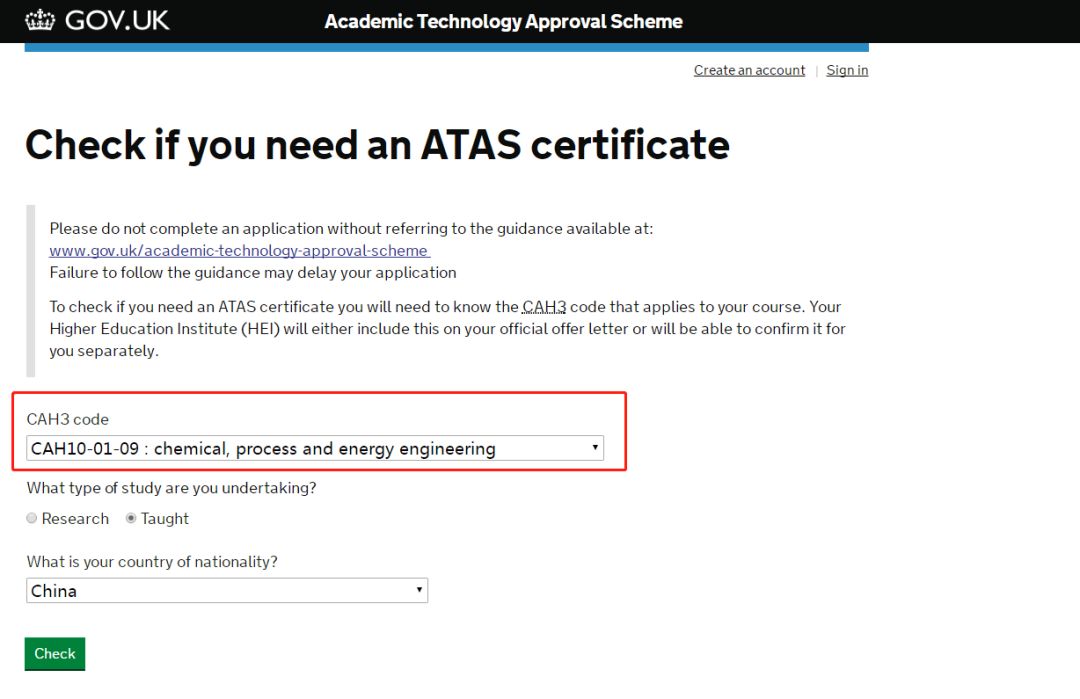Screen dimensions: 1080x699
Task: Open the CAH3 code select box
Action: pos(315,448)
